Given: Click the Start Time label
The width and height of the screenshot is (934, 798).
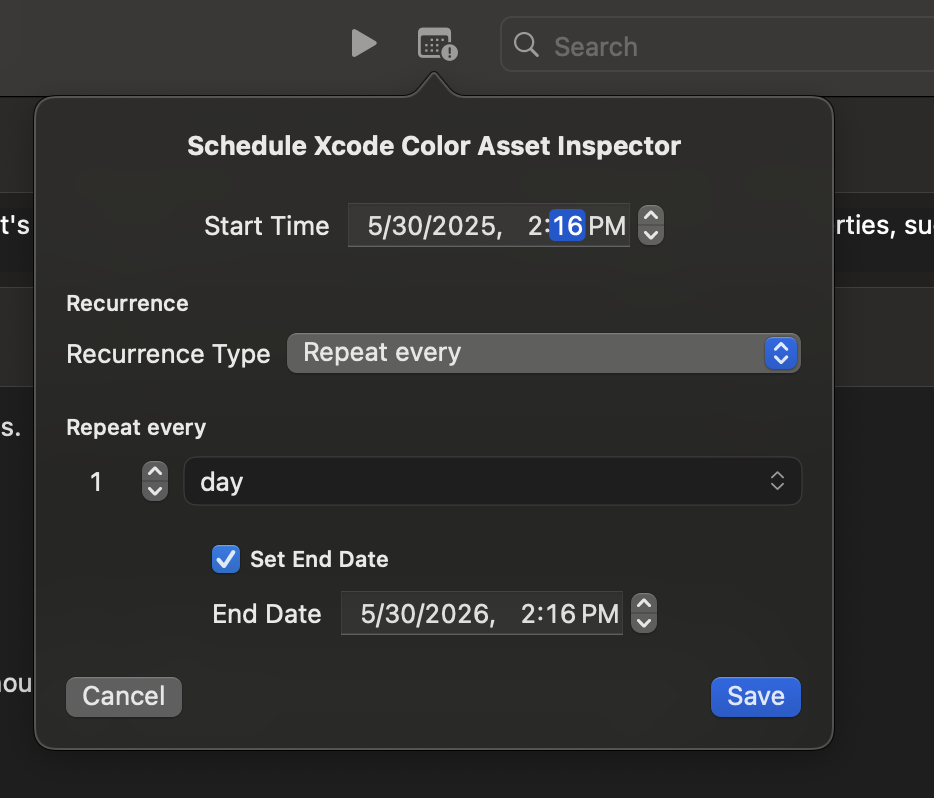Looking at the screenshot, I should coord(267,226).
